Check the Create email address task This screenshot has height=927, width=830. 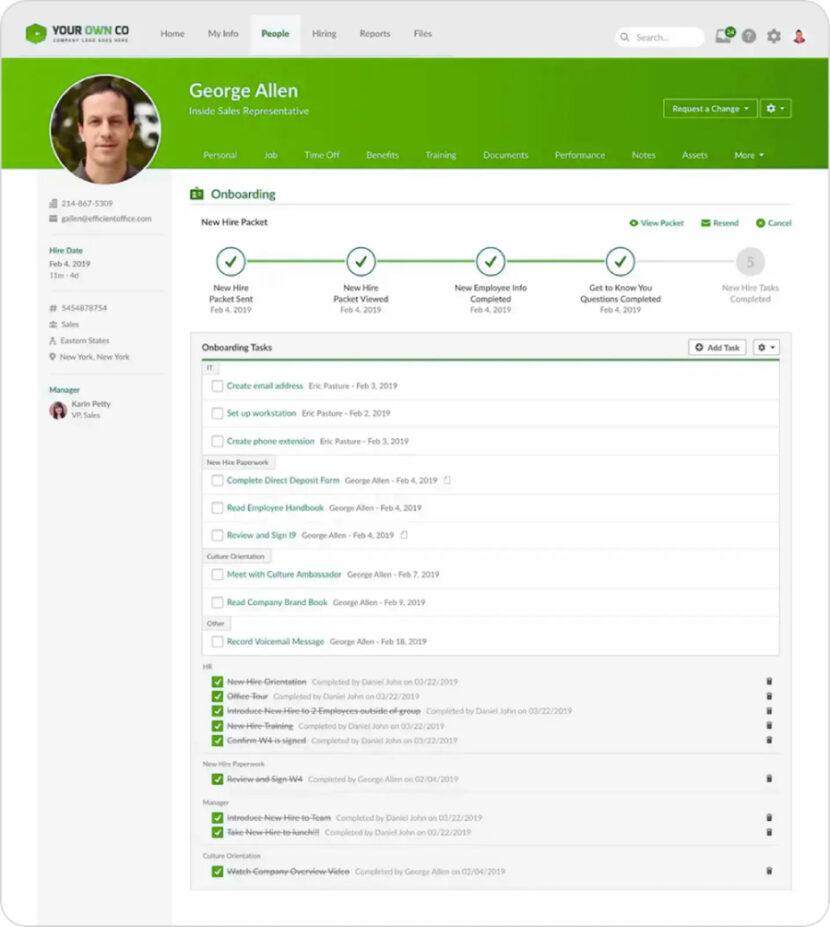[x=217, y=384]
